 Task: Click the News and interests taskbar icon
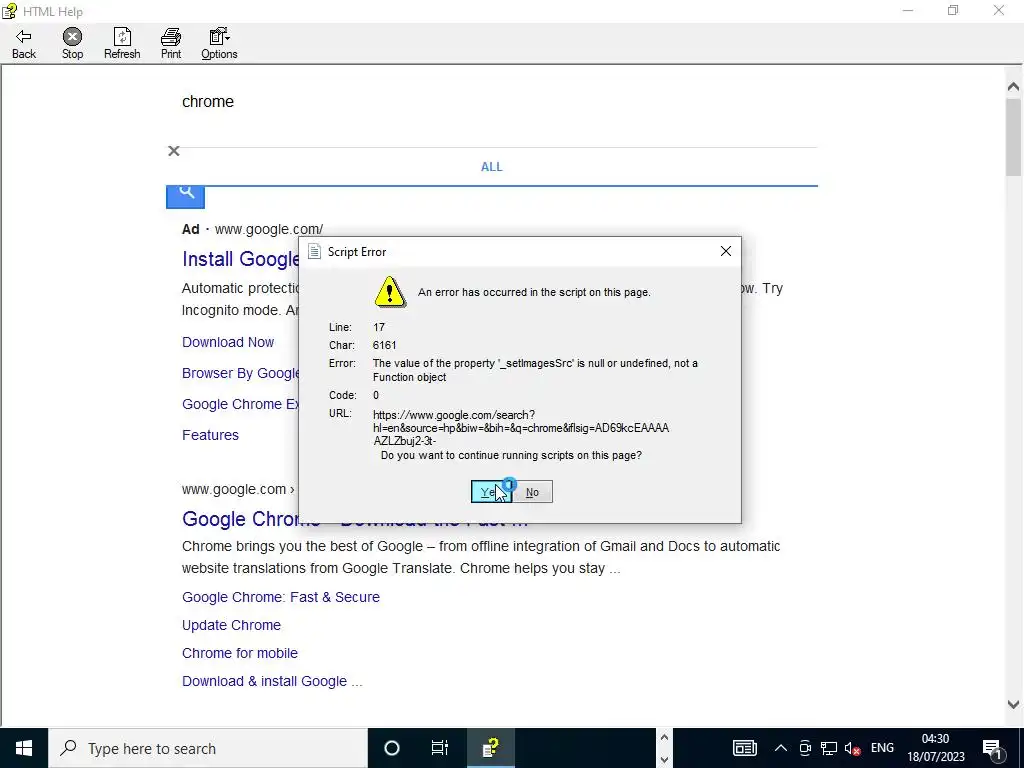point(744,748)
